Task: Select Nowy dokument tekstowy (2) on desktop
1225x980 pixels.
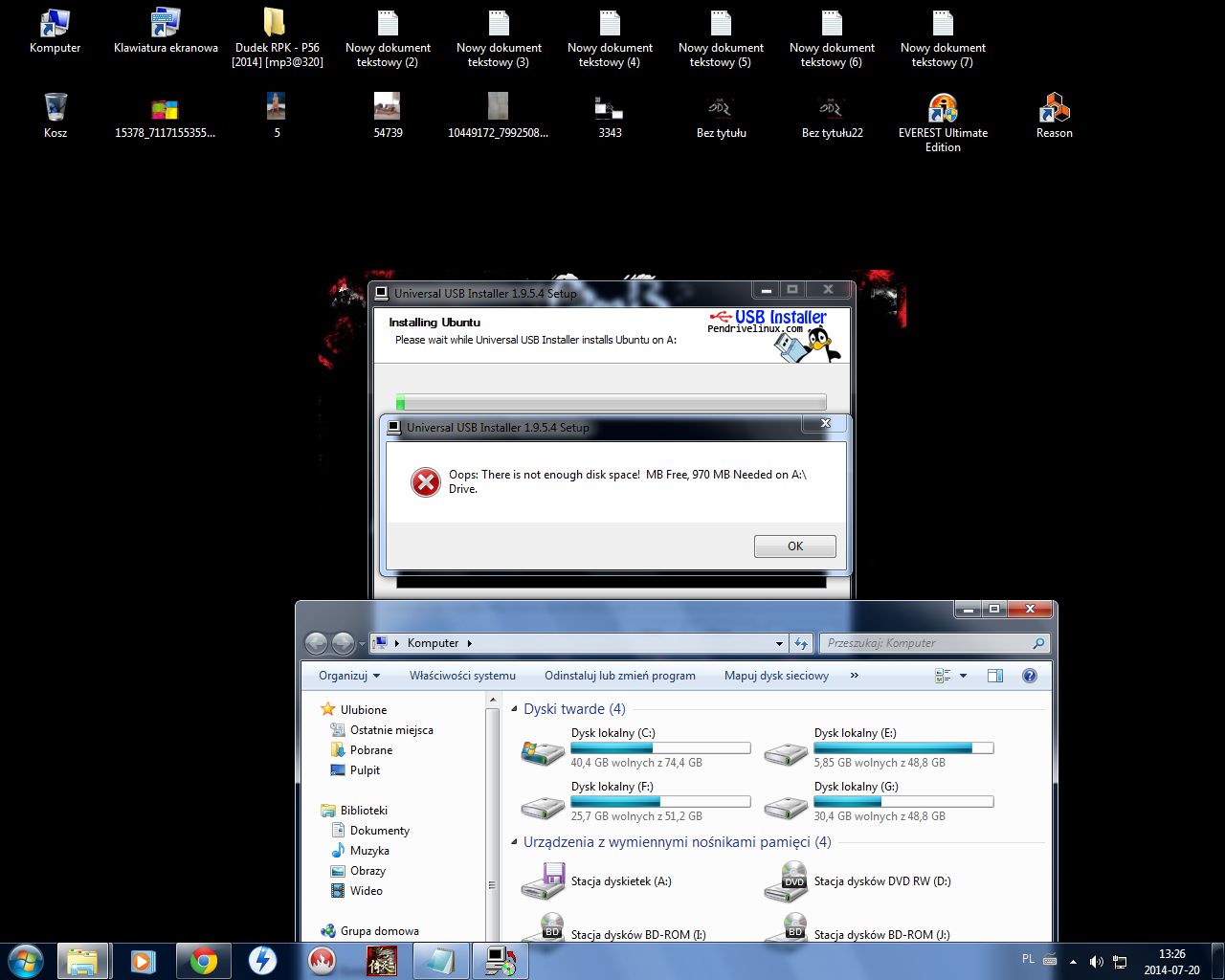Action: (388, 38)
